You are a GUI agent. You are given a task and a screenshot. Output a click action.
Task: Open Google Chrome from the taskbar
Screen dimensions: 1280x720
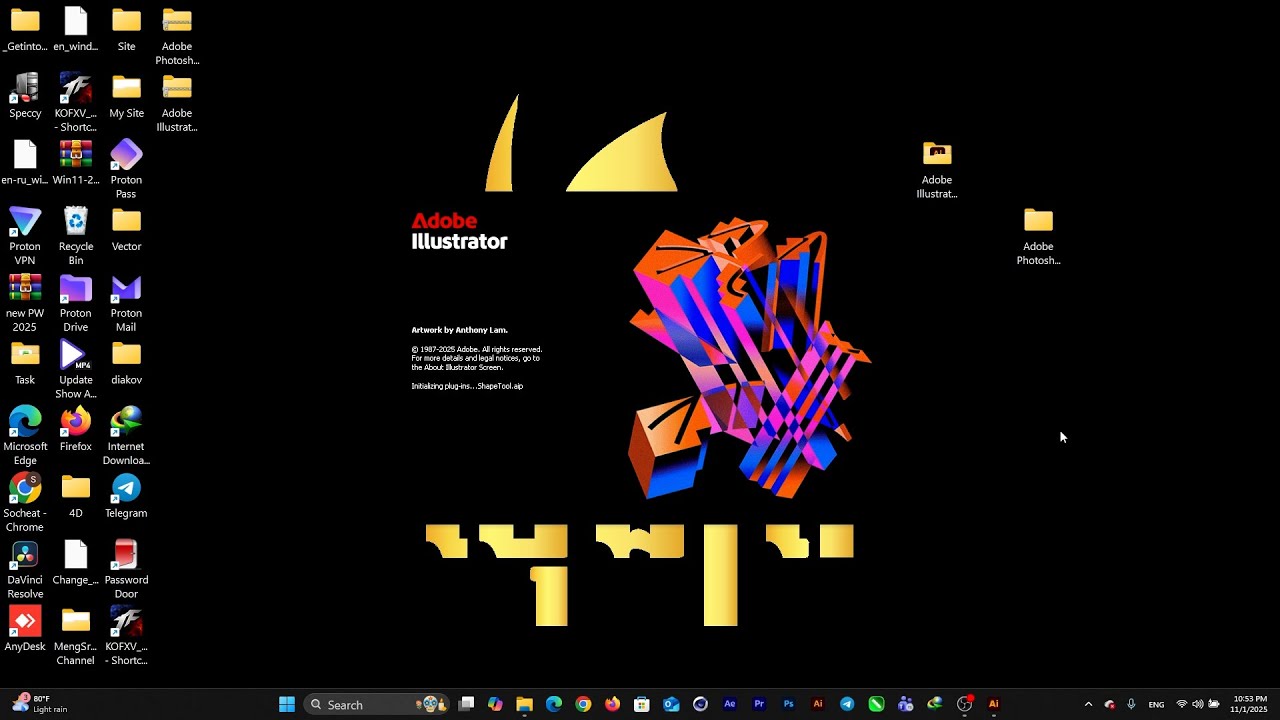(583, 704)
